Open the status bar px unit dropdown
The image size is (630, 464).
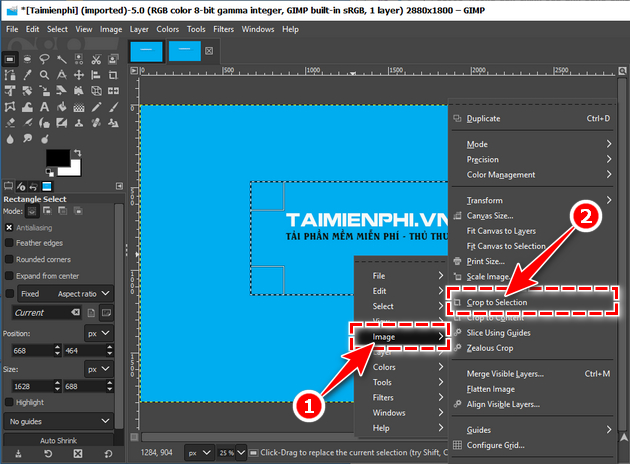[x=199, y=453]
